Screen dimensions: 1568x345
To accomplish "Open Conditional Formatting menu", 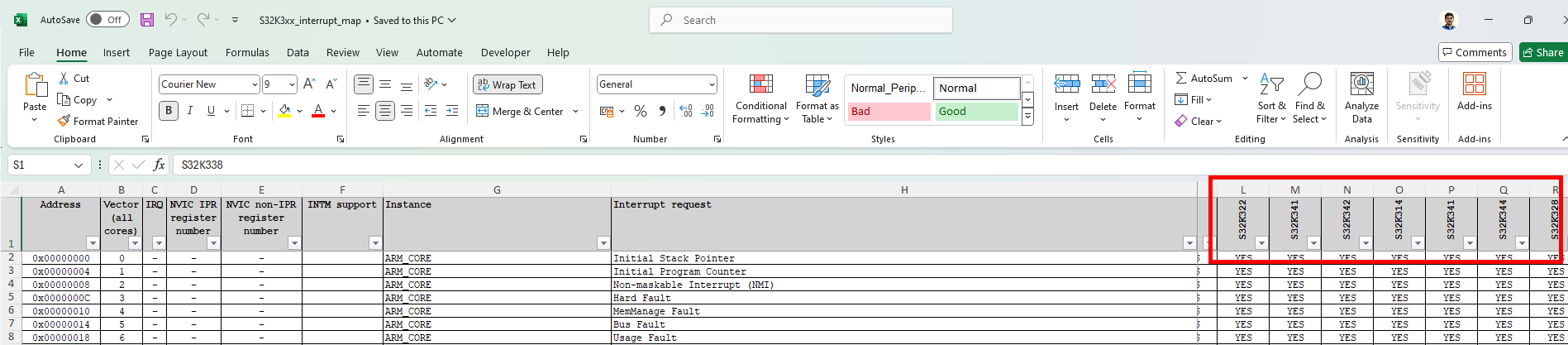I will (760, 99).
